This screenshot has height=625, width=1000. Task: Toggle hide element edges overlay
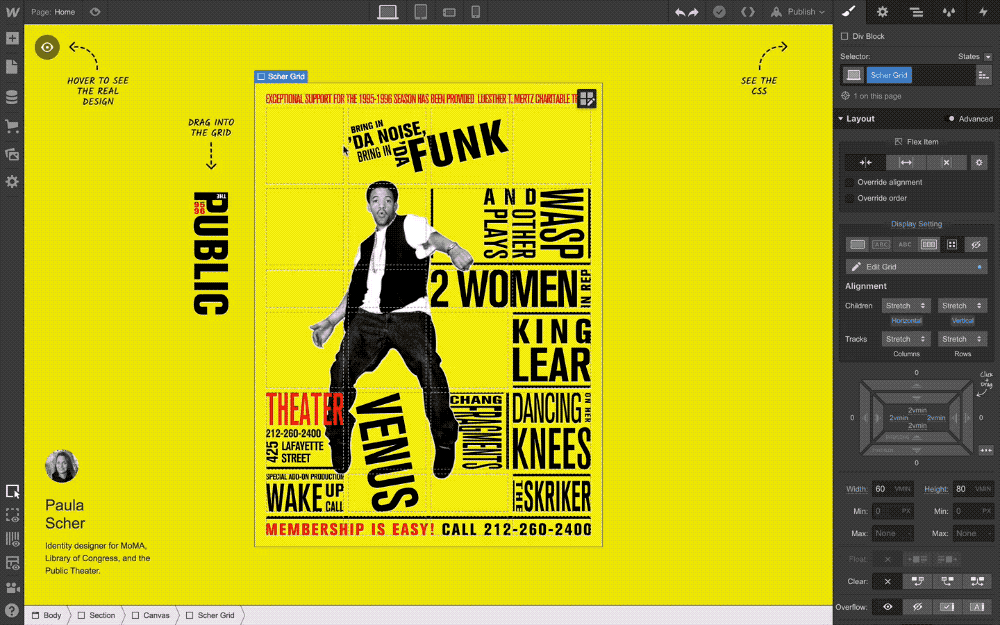pyautogui.click(x=12, y=515)
